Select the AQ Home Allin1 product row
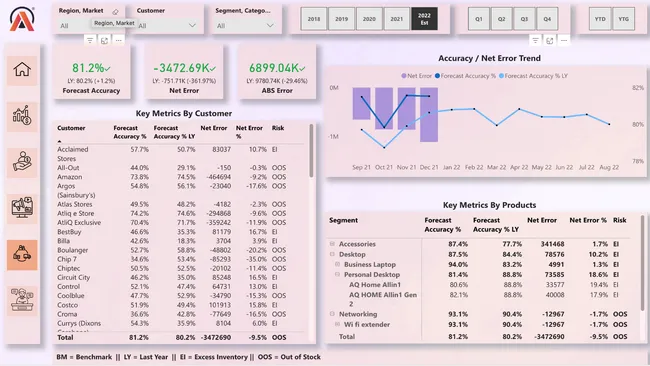 tap(479, 284)
